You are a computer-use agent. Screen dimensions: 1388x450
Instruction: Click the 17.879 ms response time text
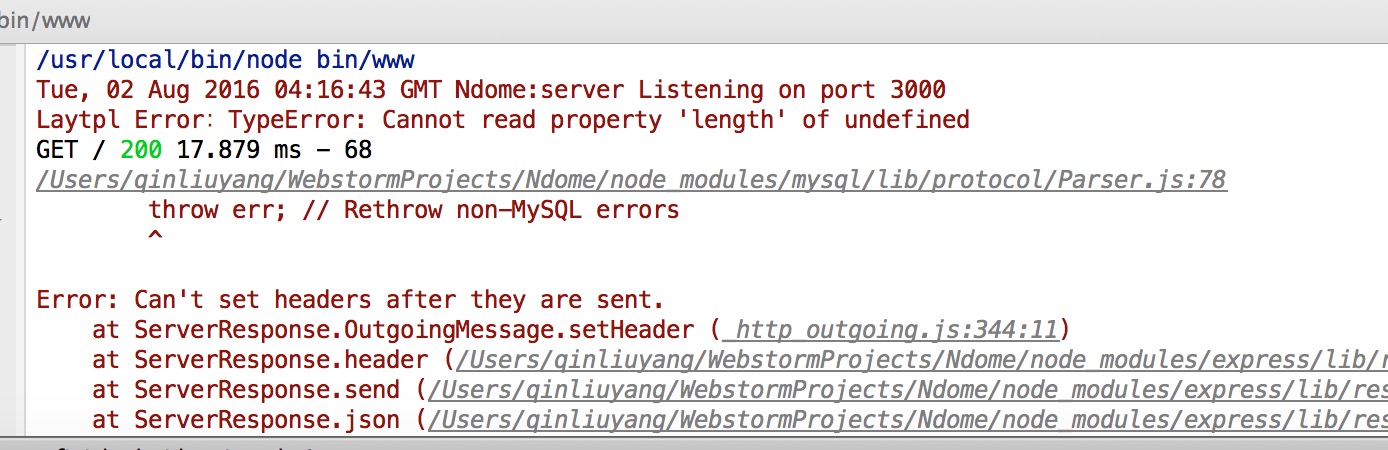click(x=245, y=150)
